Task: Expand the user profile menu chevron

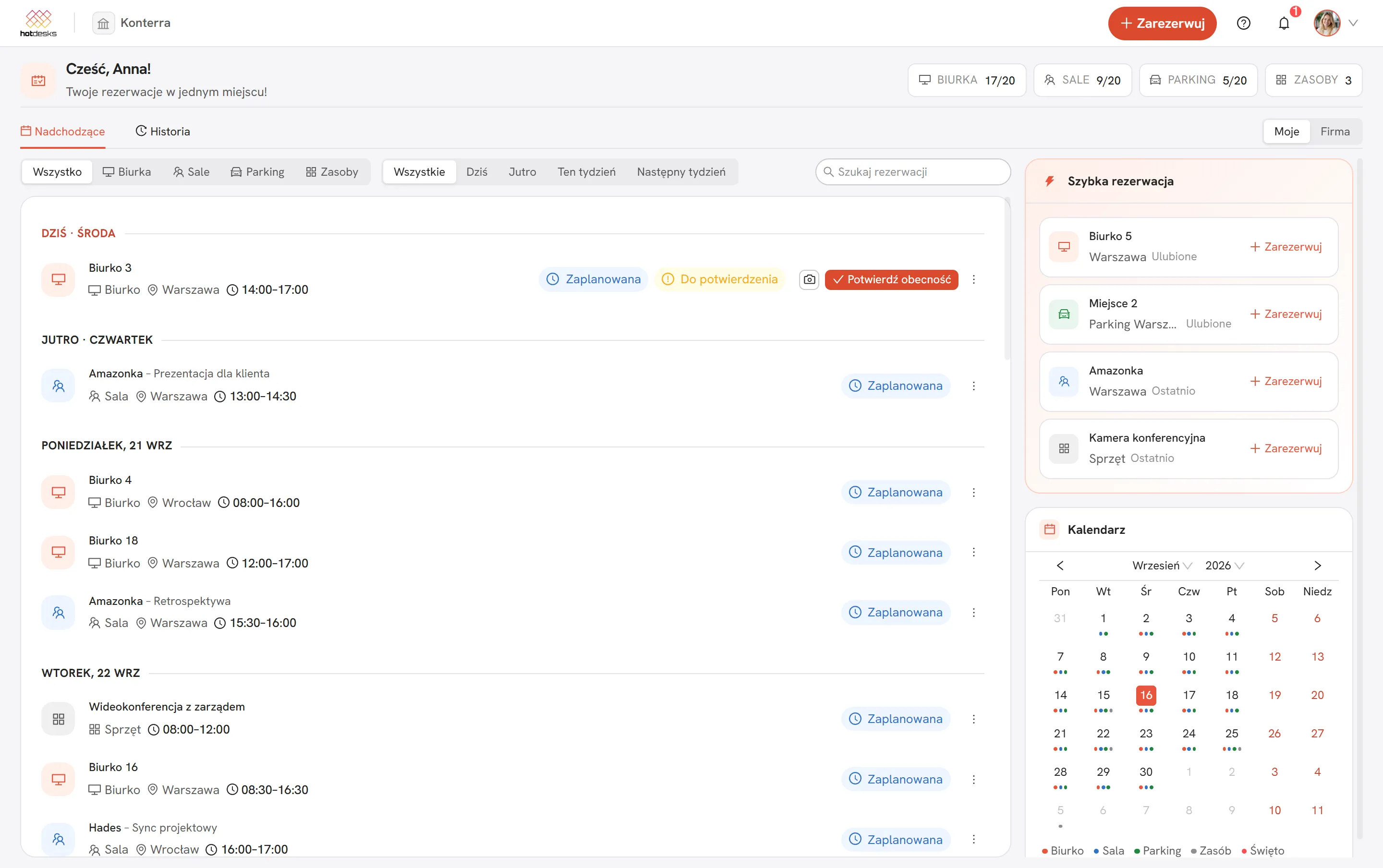Action: coord(1353,23)
